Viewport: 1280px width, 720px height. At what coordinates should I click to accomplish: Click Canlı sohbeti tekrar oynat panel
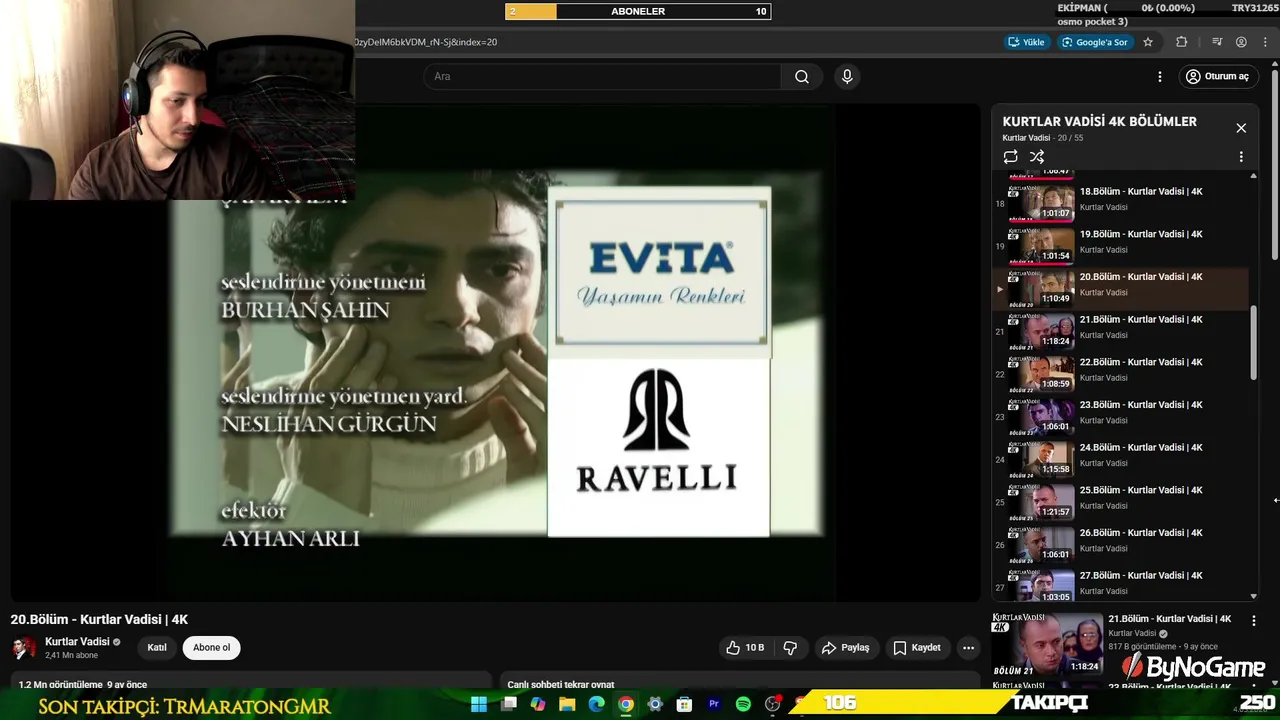click(739, 682)
